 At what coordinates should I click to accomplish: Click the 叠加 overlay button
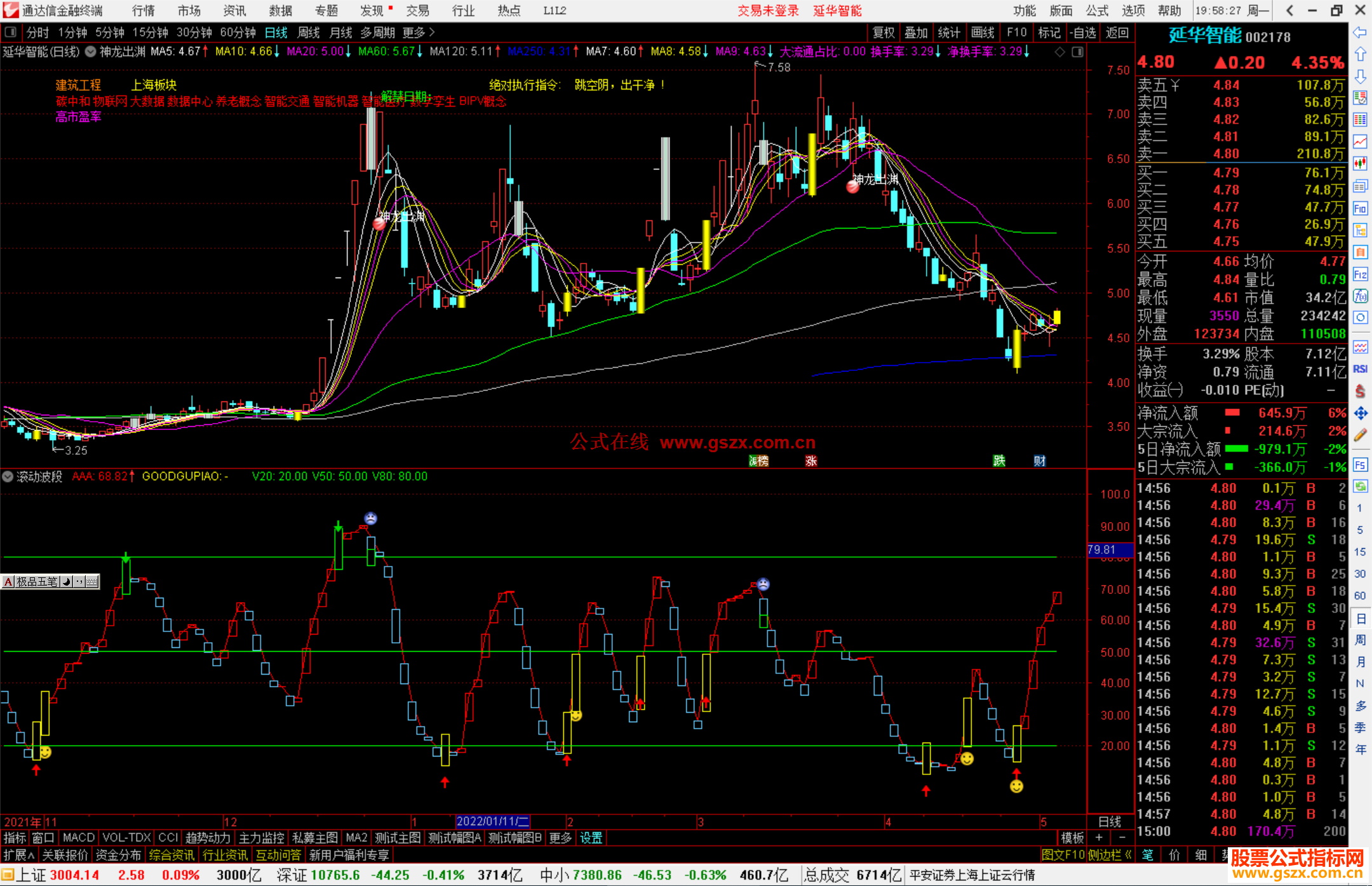coord(917,32)
